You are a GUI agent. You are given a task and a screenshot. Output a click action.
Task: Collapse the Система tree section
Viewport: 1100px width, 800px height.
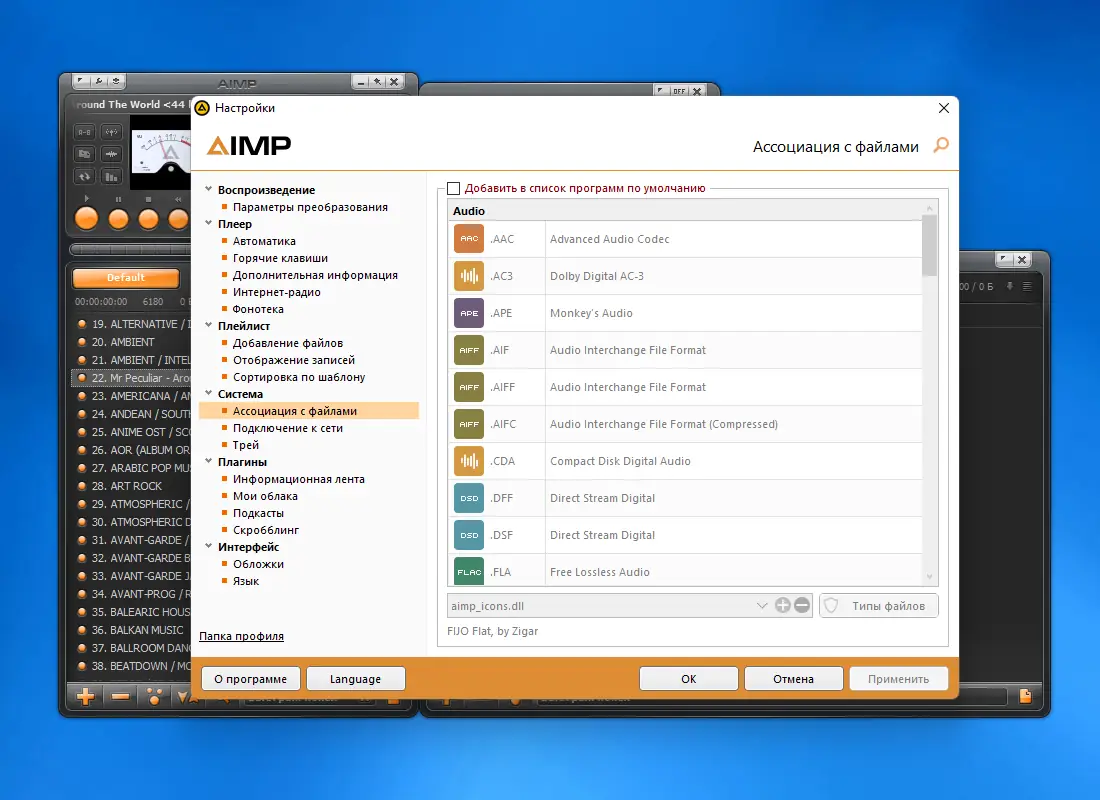(x=208, y=393)
